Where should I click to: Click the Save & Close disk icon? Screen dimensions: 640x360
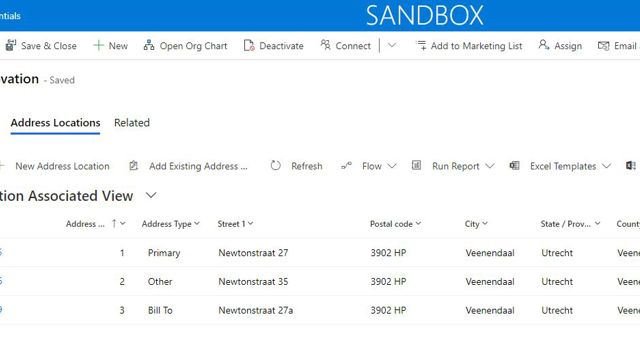[11, 45]
